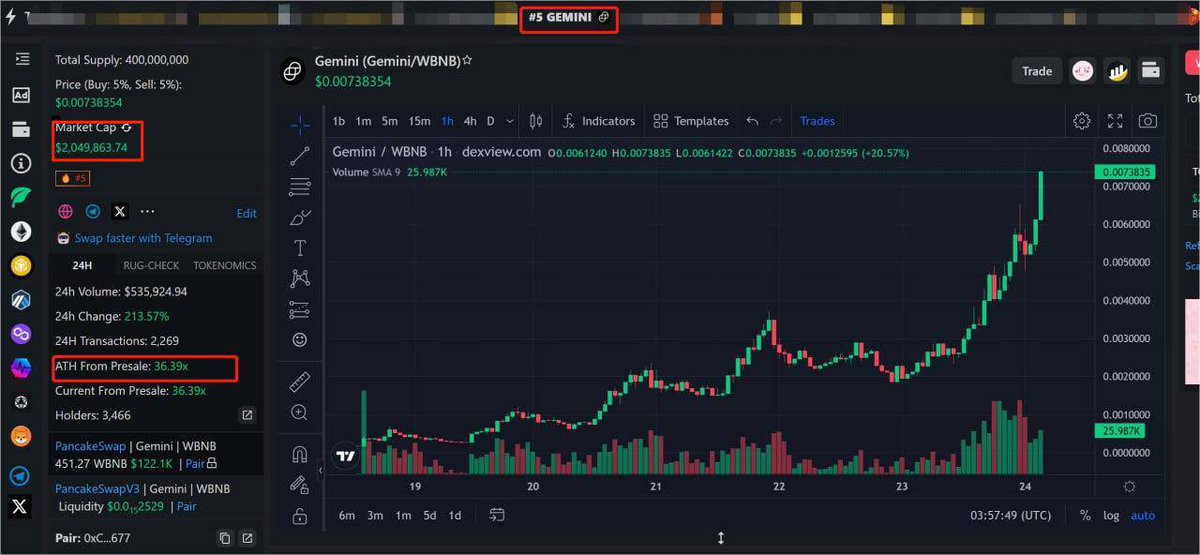Refresh the Market Cap value

(x=126, y=128)
